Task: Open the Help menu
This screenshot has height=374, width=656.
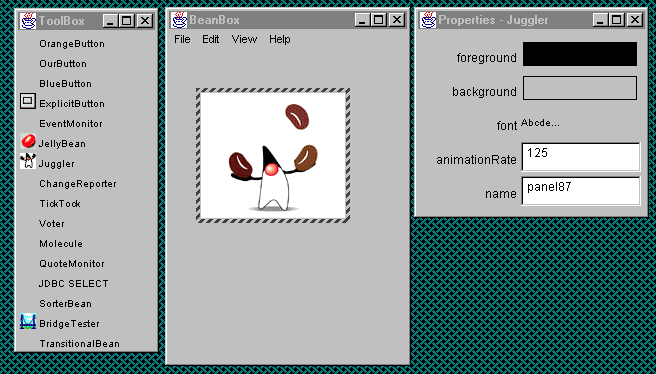Action: tap(279, 39)
